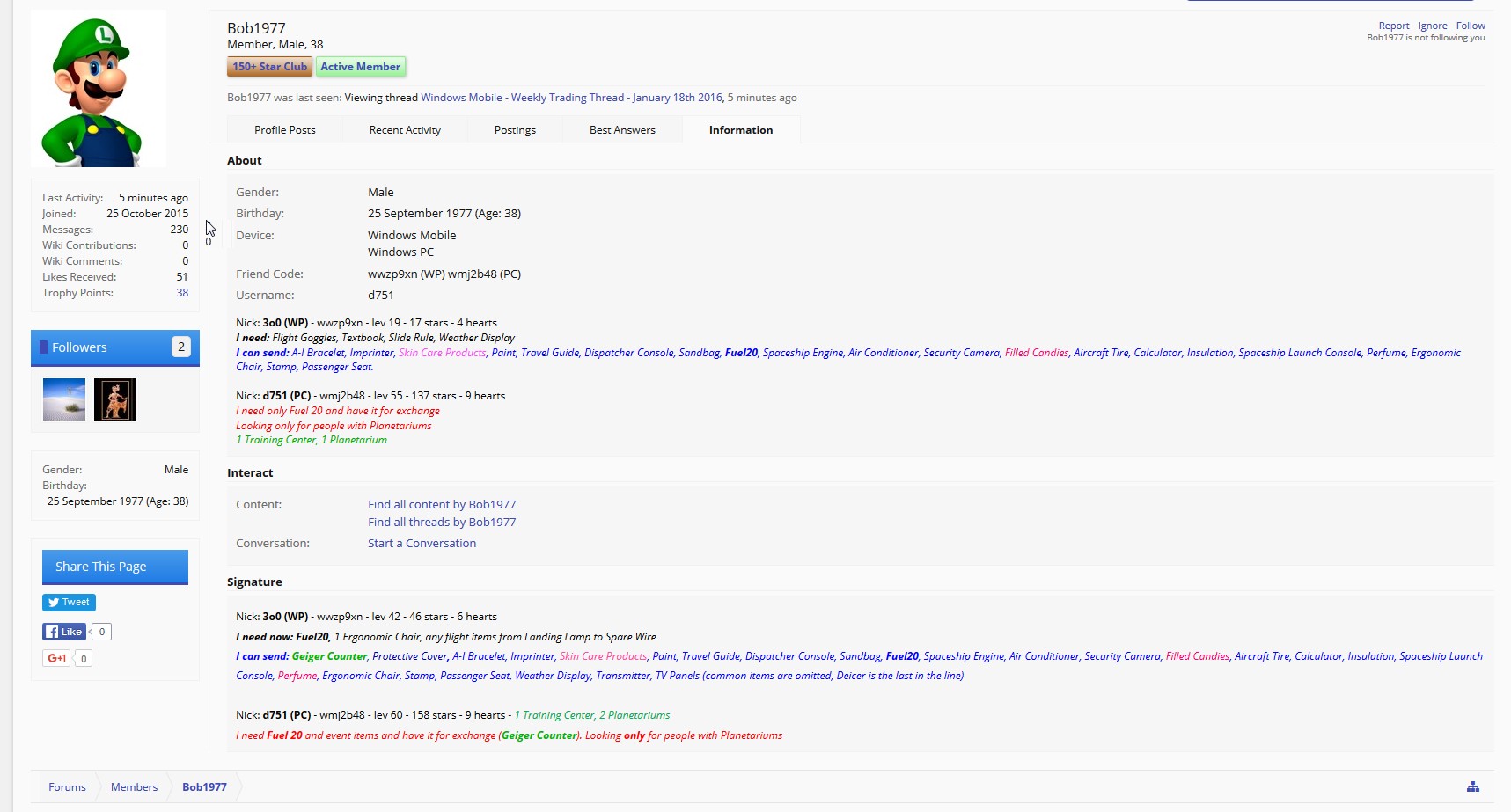1511x812 pixels.
Task: Go to Members in breadcrumb
Action: (x=134, y=786)
